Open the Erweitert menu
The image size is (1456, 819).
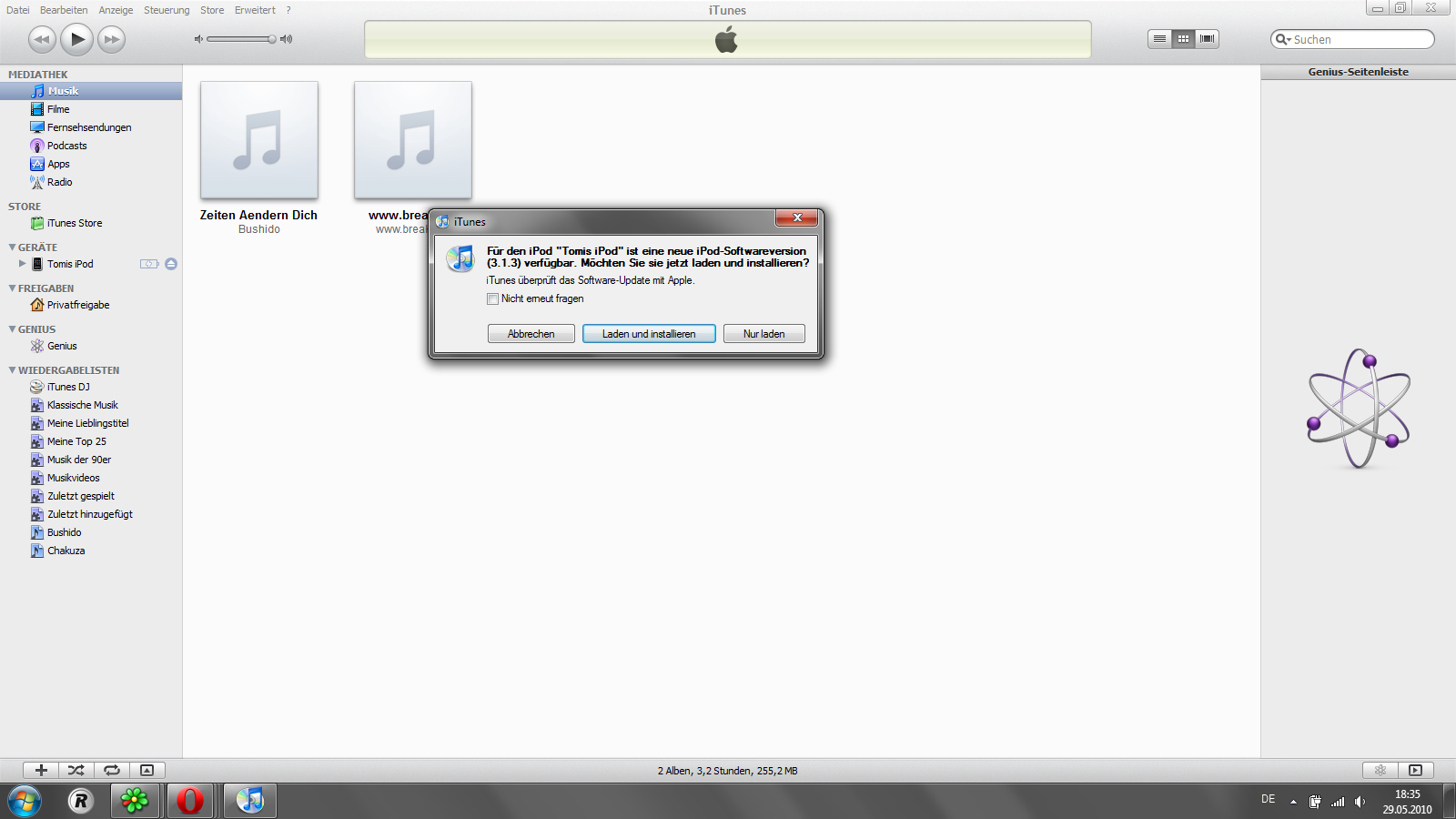pyautogui.click(x=255, y=10)
